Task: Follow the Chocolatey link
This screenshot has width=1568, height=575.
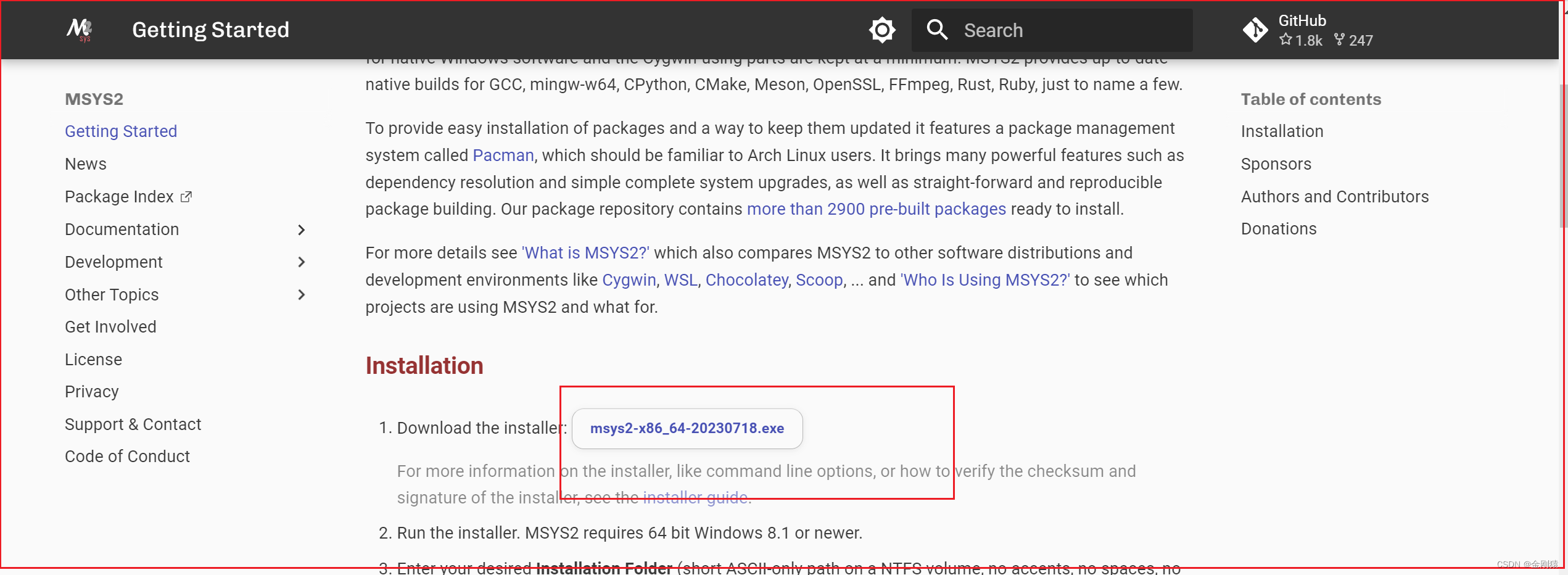Action: point(747,280)
